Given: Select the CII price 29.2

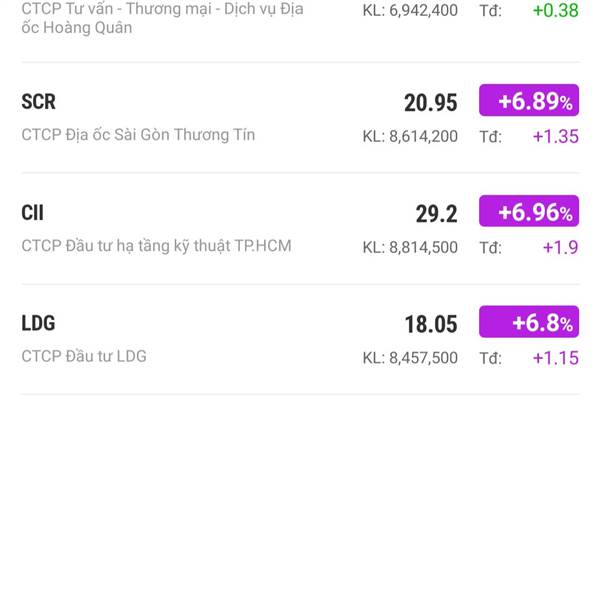Looking at the screenshot, I should [436, 214].
